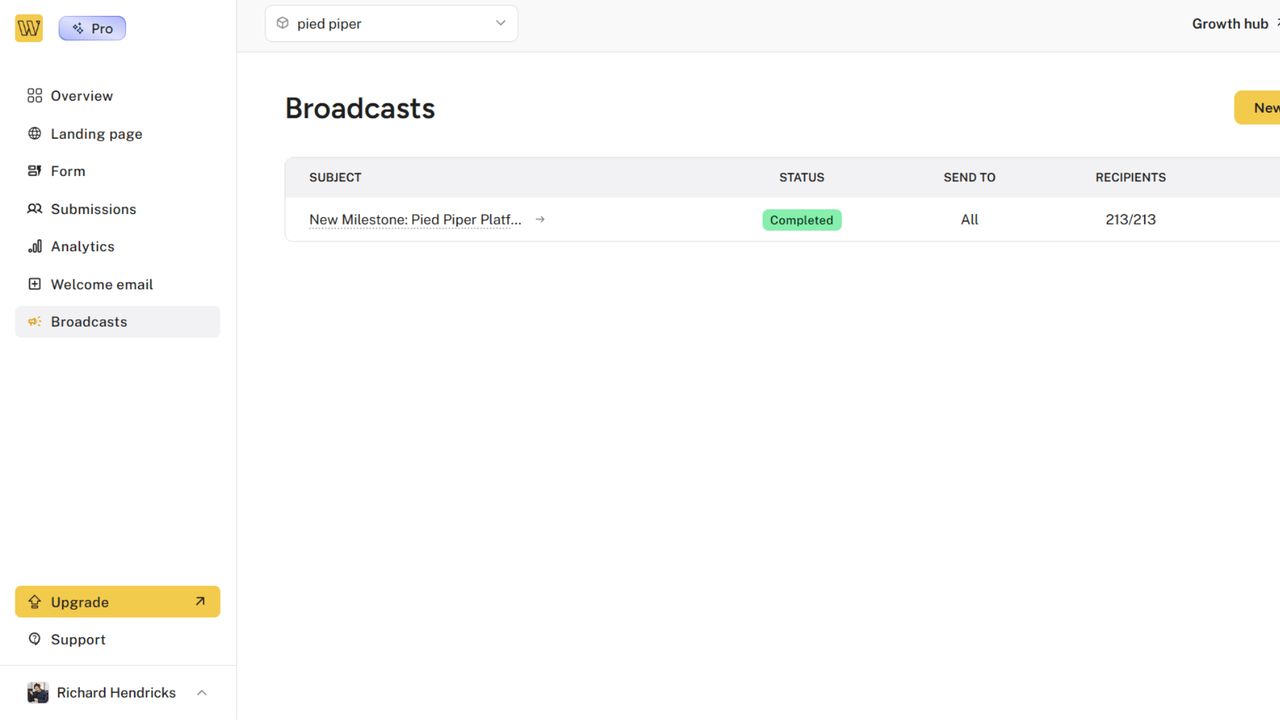
Task: Select the Form icon in the sidebar
Action: (x=33, y=171)
